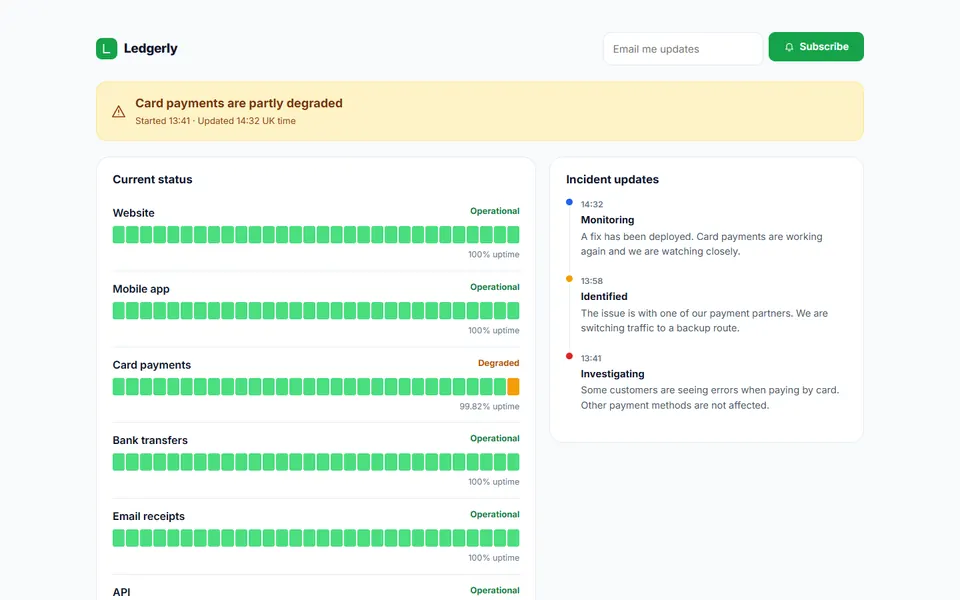Click 100% uptime under Email receipts
The height and width of the screenshot is (600, 960).
coord(493,558)
